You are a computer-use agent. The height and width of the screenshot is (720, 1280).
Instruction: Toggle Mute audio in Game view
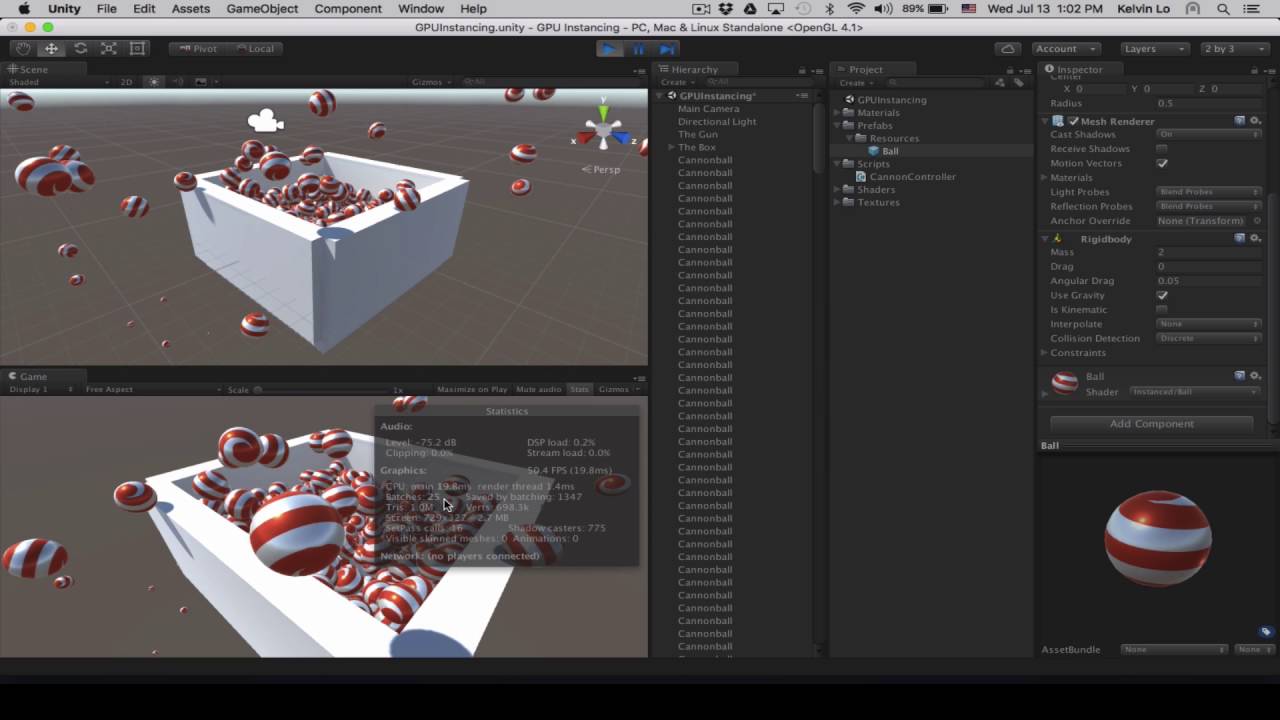[x=538, y=389]
